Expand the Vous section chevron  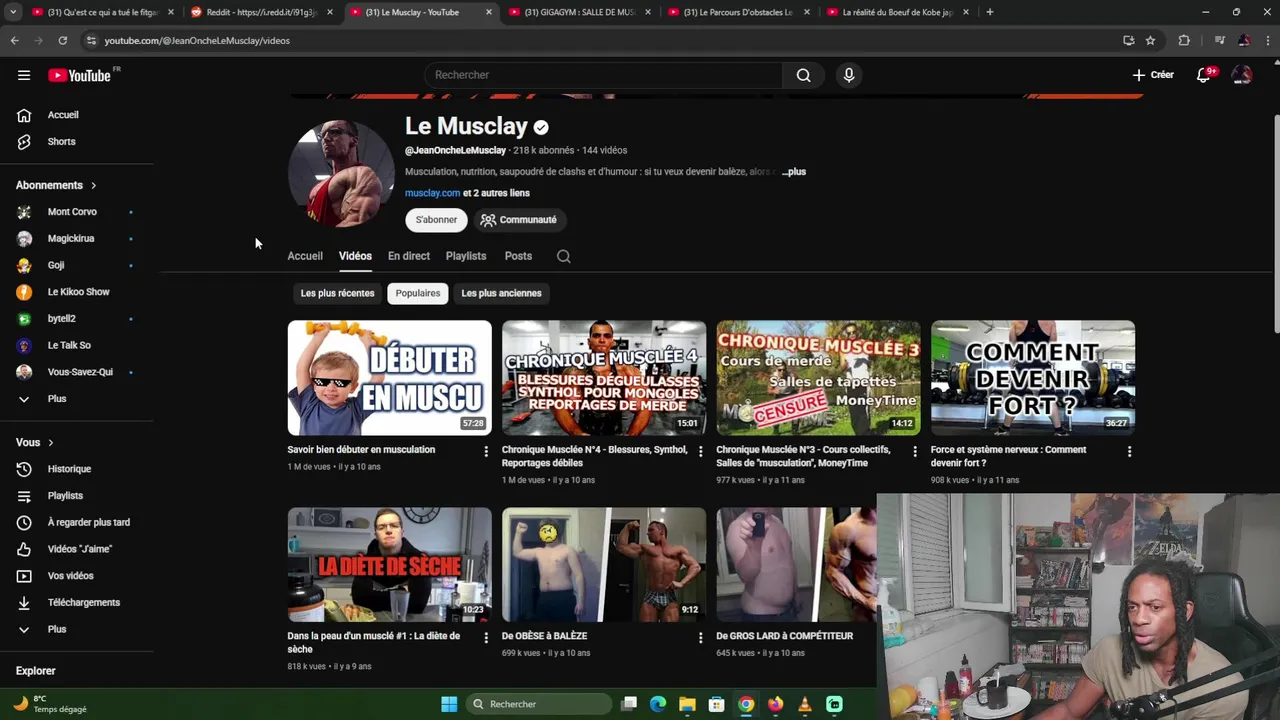coord(50,442)
